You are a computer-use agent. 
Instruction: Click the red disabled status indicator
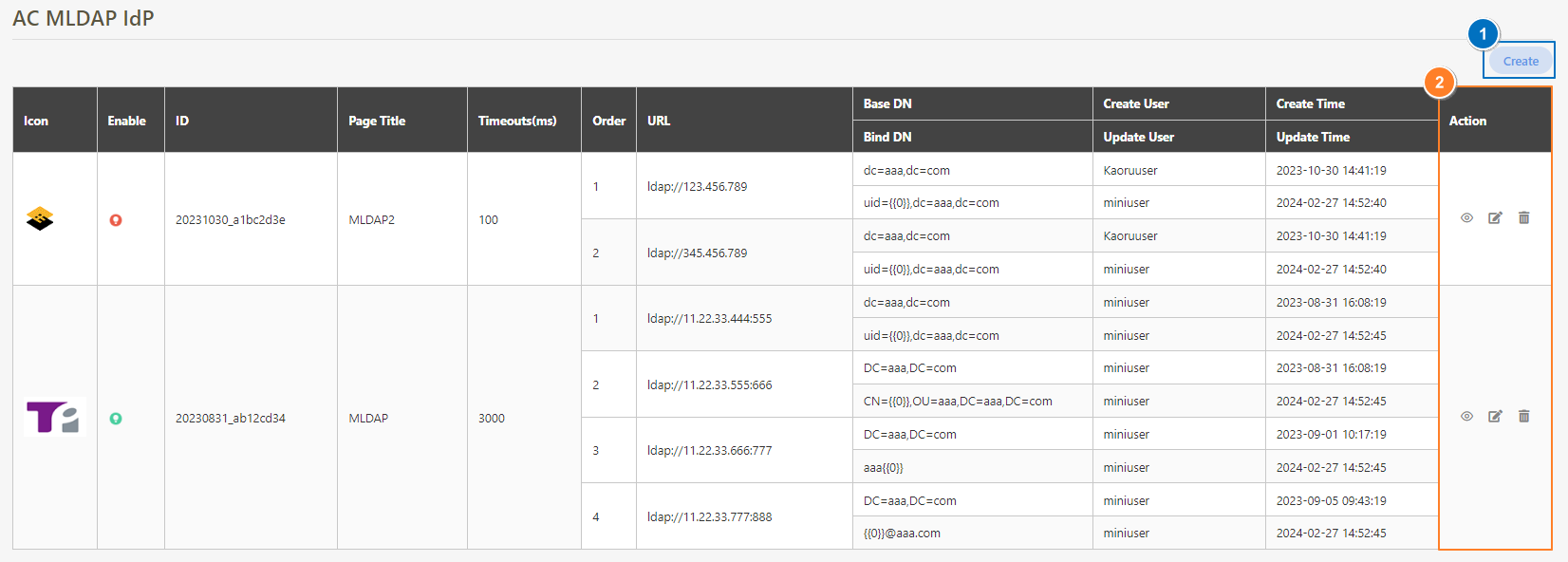[116, 220]
